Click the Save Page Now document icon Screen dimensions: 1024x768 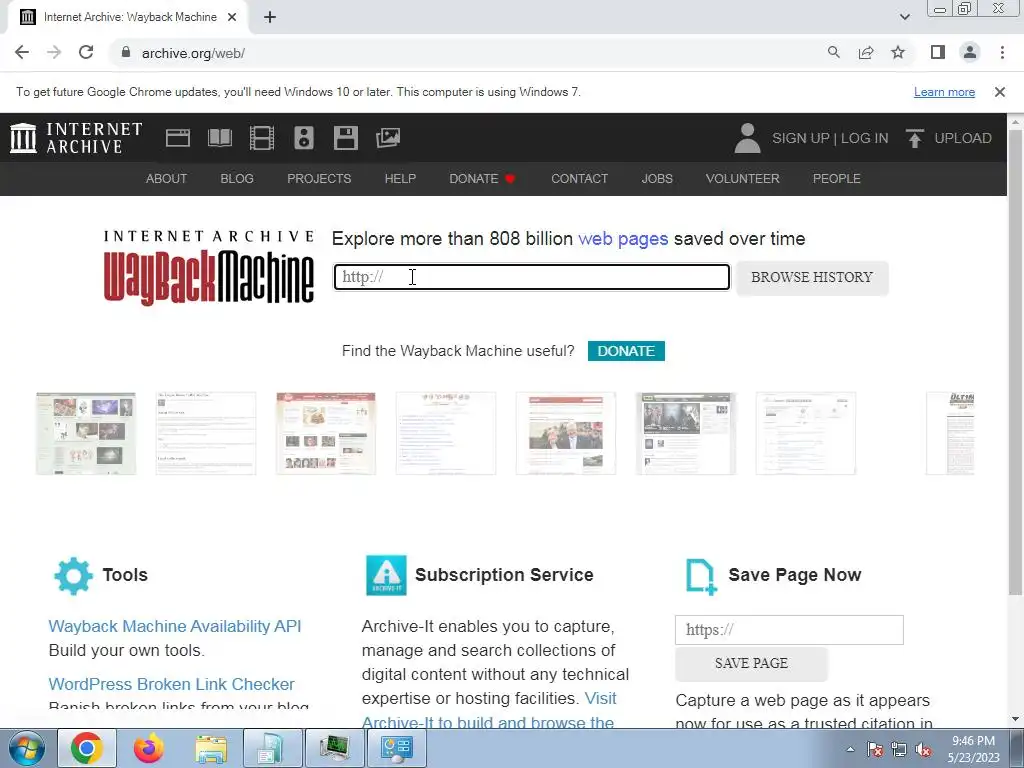tap(701, 577)
